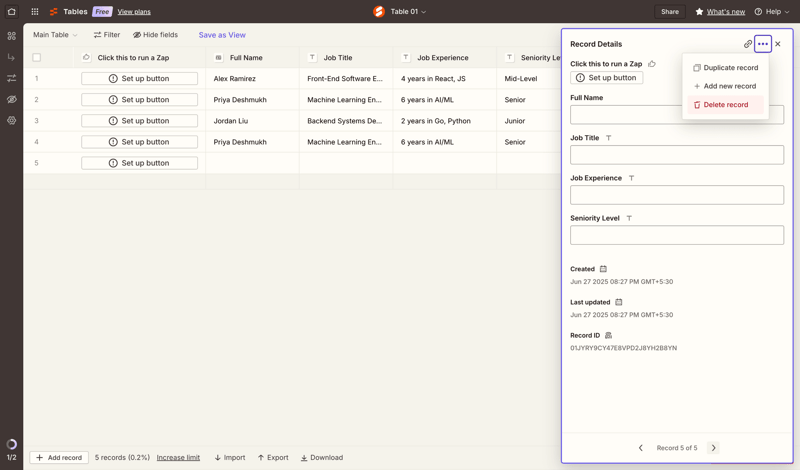Open the dashboard icon in left sidebar
The height and width of the screenshot is (470, 800).
click(x=11, y=36)
